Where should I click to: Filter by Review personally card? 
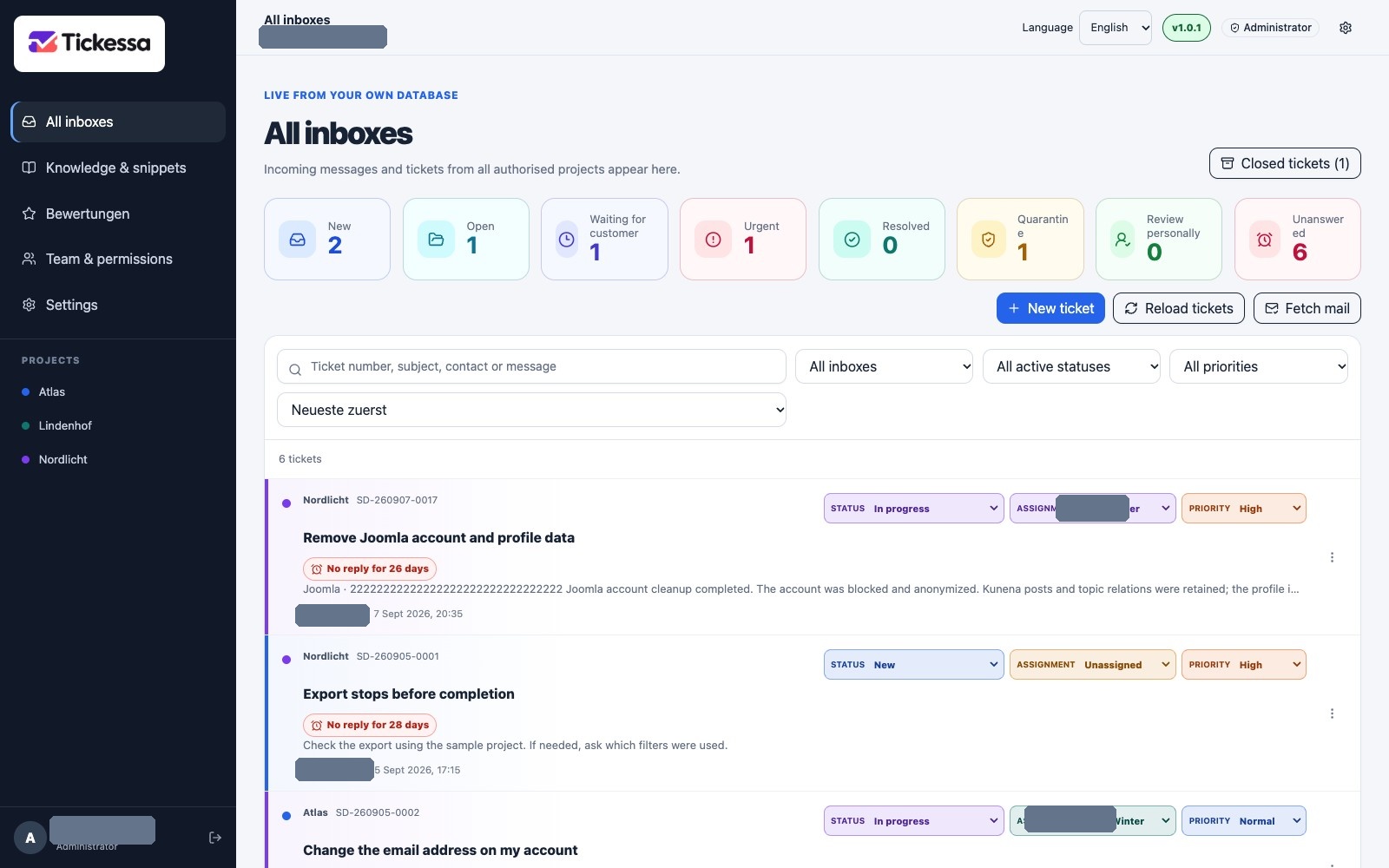(1159, 240)
